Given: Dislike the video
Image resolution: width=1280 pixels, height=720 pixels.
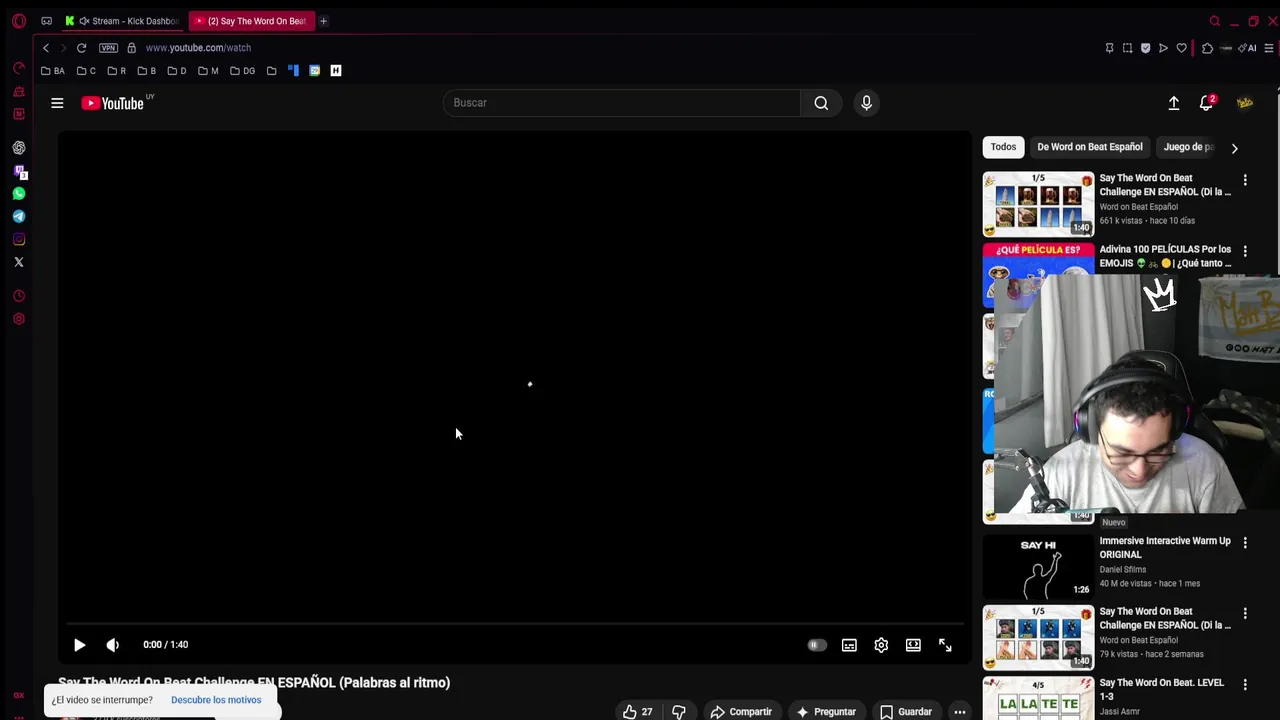Looking at the screenshot, I should [x=679, y=711].
